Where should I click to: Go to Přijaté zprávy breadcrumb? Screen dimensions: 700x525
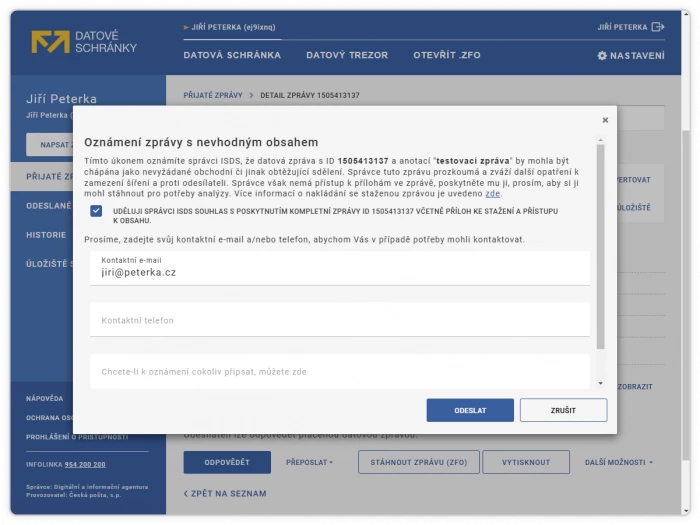213,95
